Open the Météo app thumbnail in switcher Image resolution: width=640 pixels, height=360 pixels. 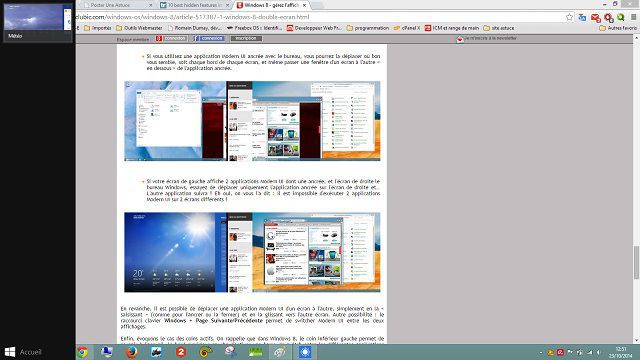(38, 22)
